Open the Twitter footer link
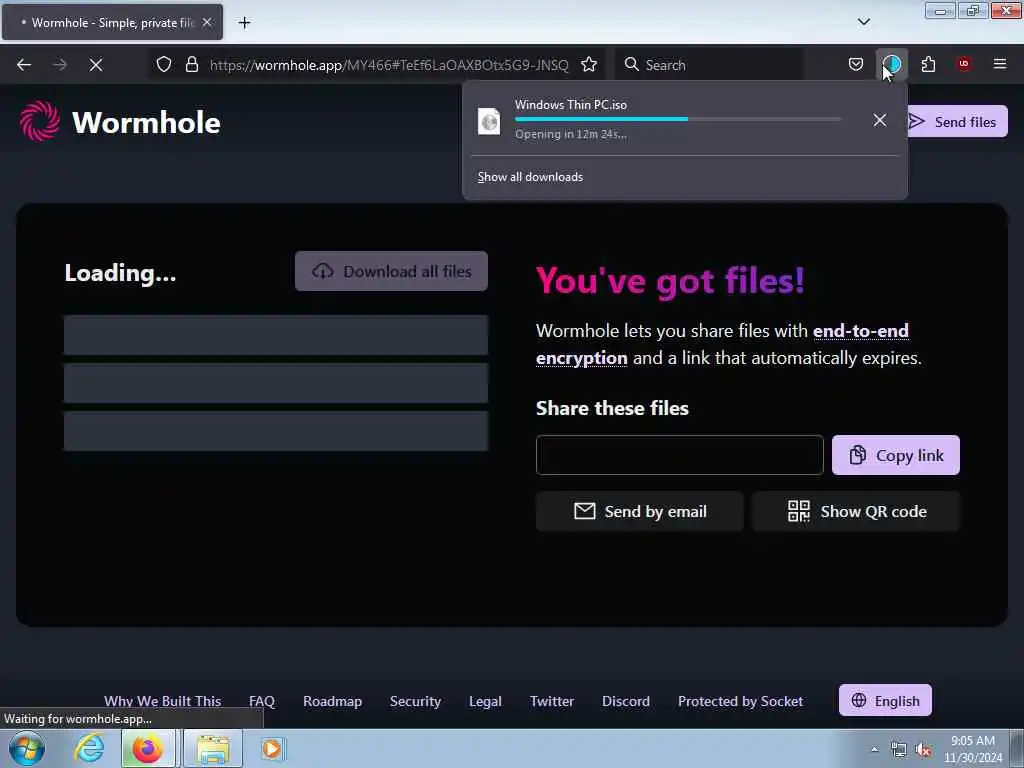The width and height of the screenshot is (1024, 768). (552, 701)
